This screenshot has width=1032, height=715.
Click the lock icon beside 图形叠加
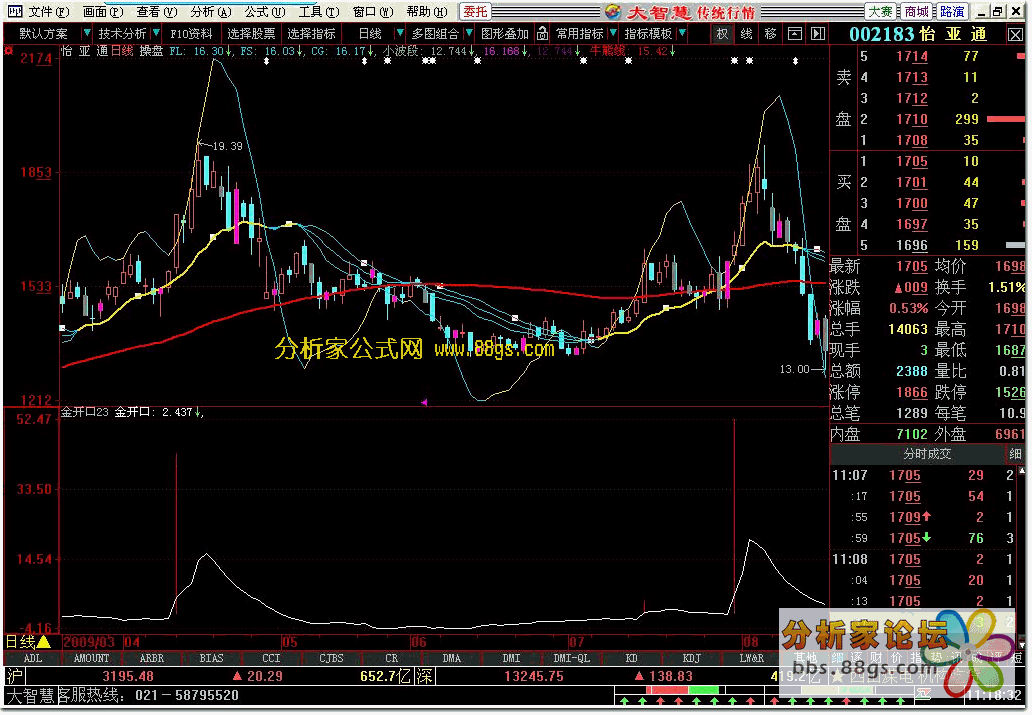click(542, 33)
